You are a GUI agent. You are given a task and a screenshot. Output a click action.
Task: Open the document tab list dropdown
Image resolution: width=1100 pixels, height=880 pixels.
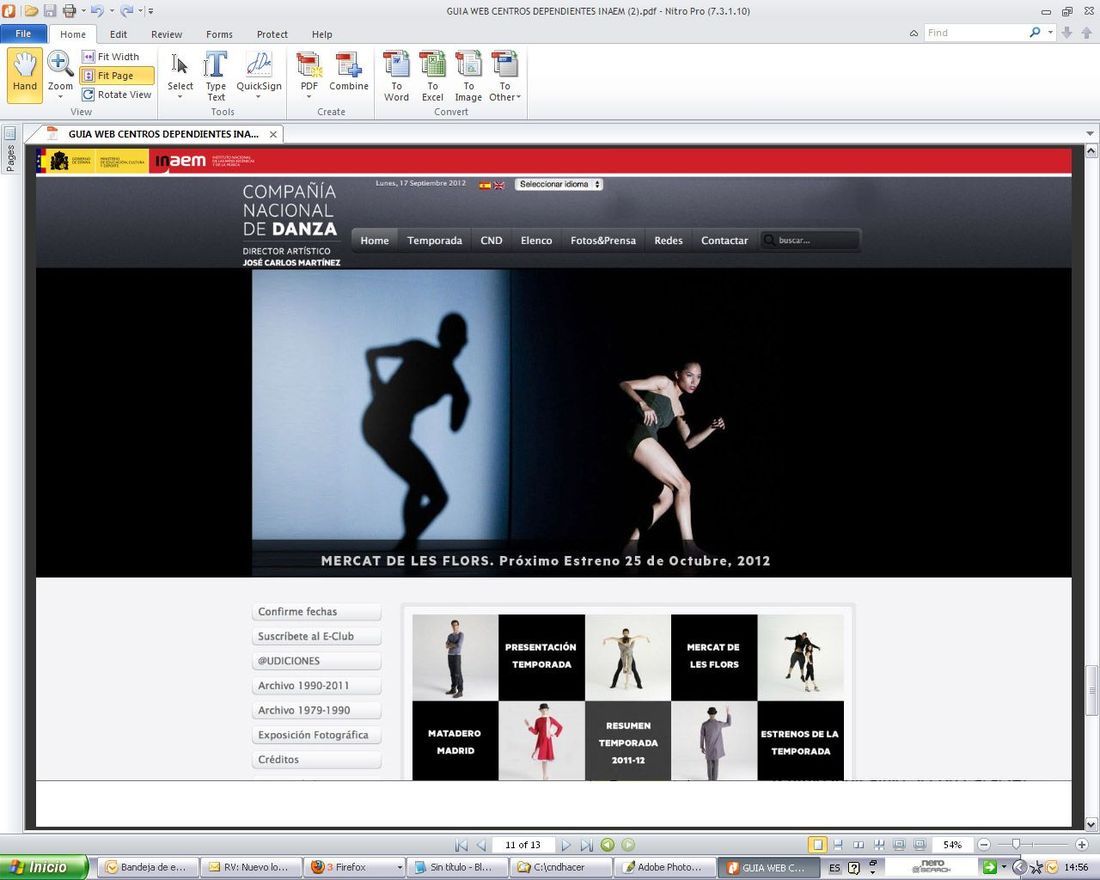[1089, 133]
